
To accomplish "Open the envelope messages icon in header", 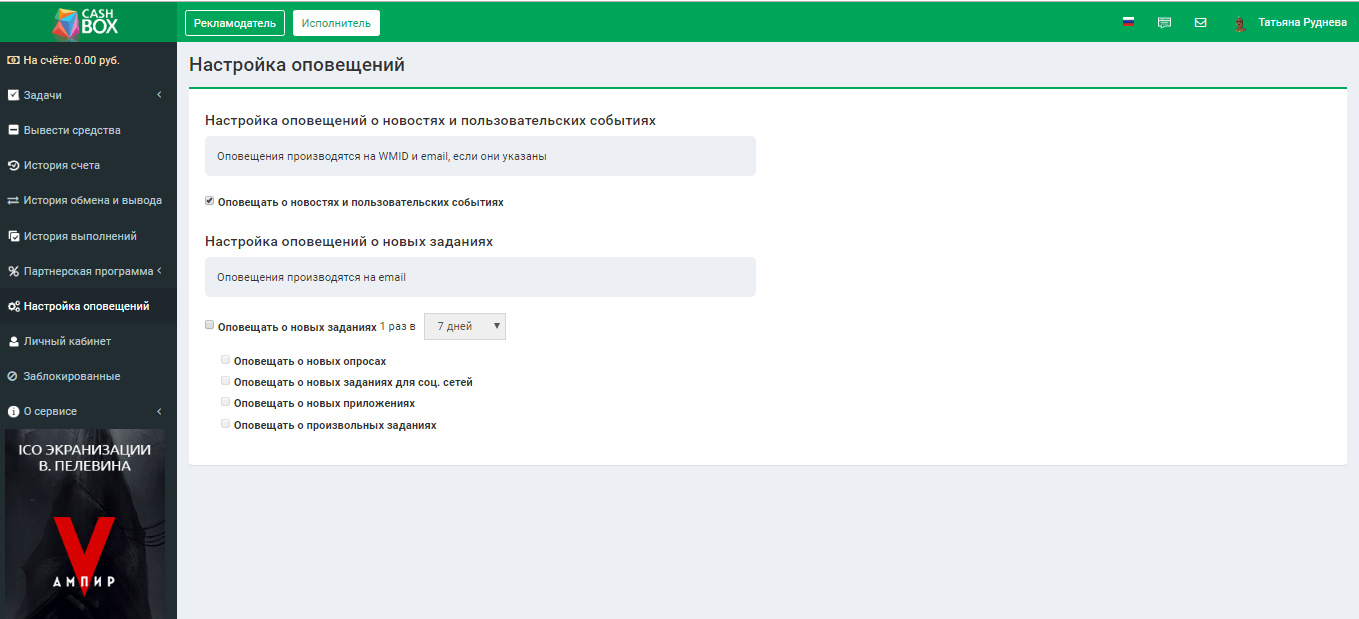I will pos(1200,21).
